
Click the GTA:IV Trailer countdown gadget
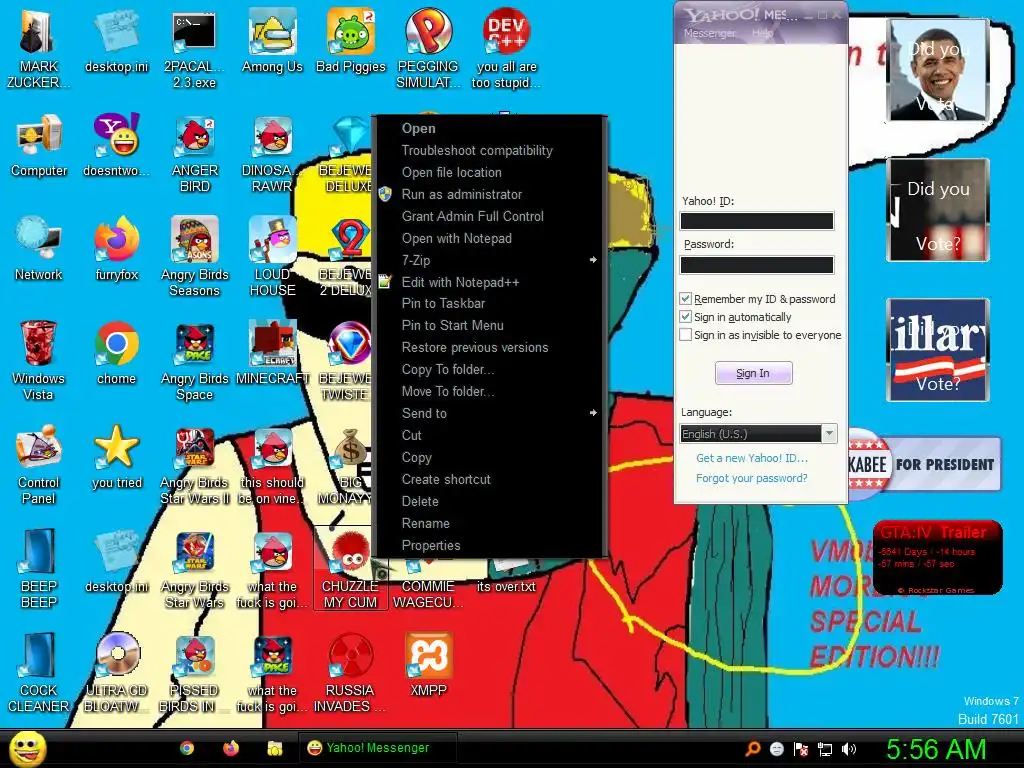[938, 557]
